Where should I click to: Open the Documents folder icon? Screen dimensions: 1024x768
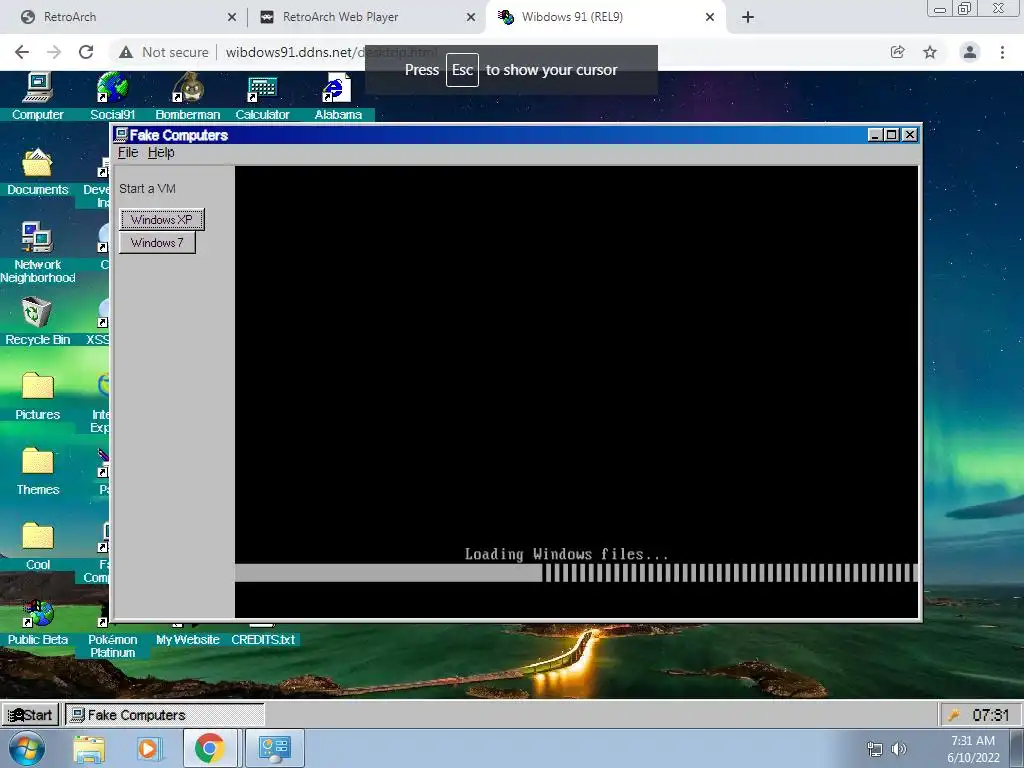(37, 163)
